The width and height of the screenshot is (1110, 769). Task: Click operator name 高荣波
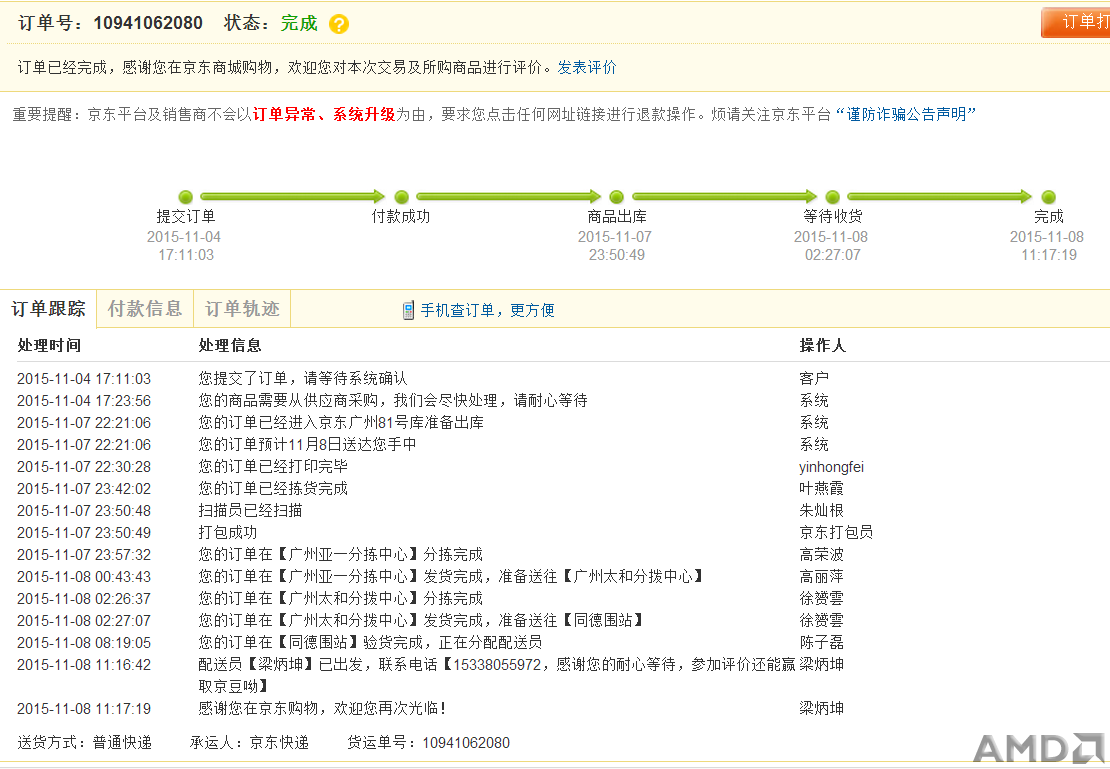821,554
